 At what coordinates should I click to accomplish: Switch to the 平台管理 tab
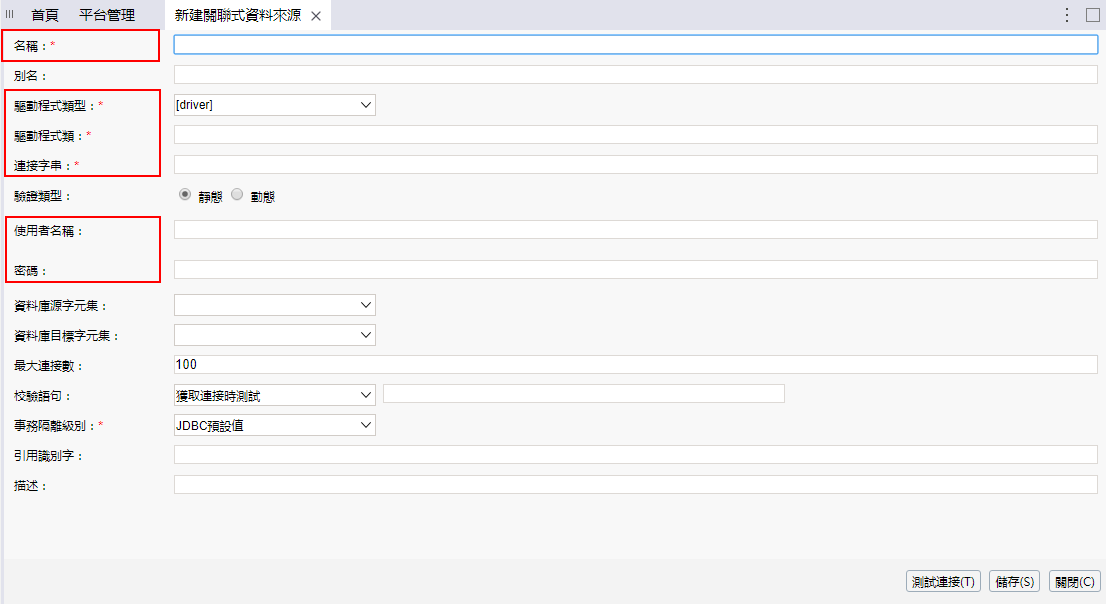(107, 15)
